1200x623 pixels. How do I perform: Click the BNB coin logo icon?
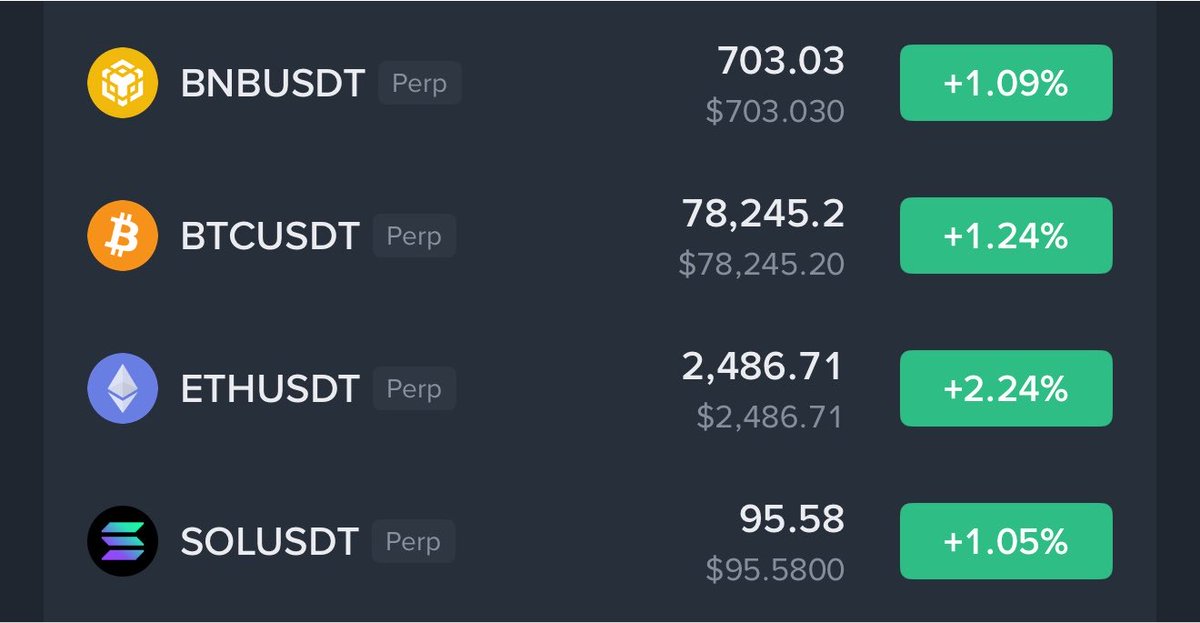click(x=122, y=83)
